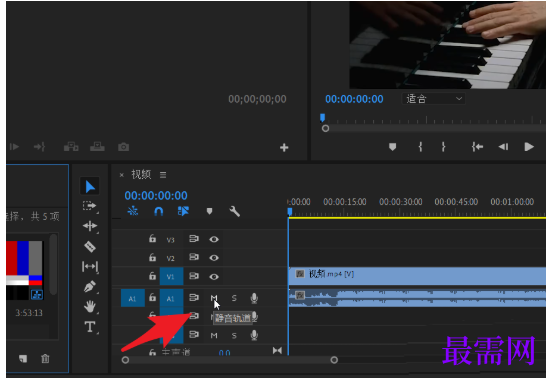Toggle sync lock on third audio track
554x382 pixels.
click(194, 334)
